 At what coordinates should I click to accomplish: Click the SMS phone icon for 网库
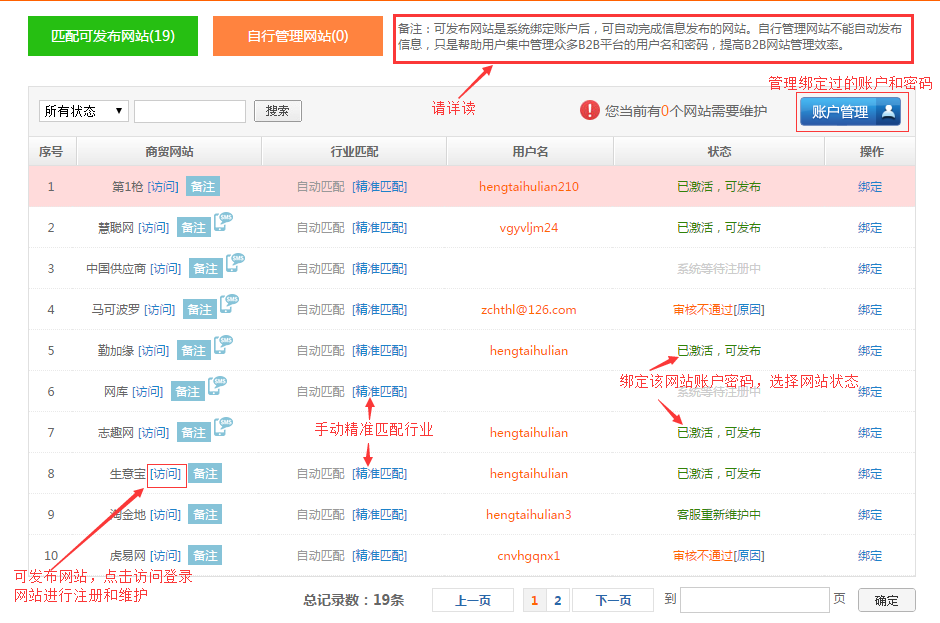pos(217,387)
